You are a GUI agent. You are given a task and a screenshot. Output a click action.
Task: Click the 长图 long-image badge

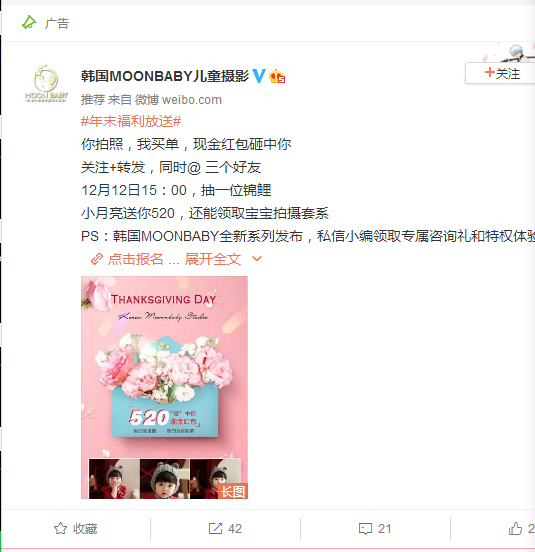click(x=233, y=491)
